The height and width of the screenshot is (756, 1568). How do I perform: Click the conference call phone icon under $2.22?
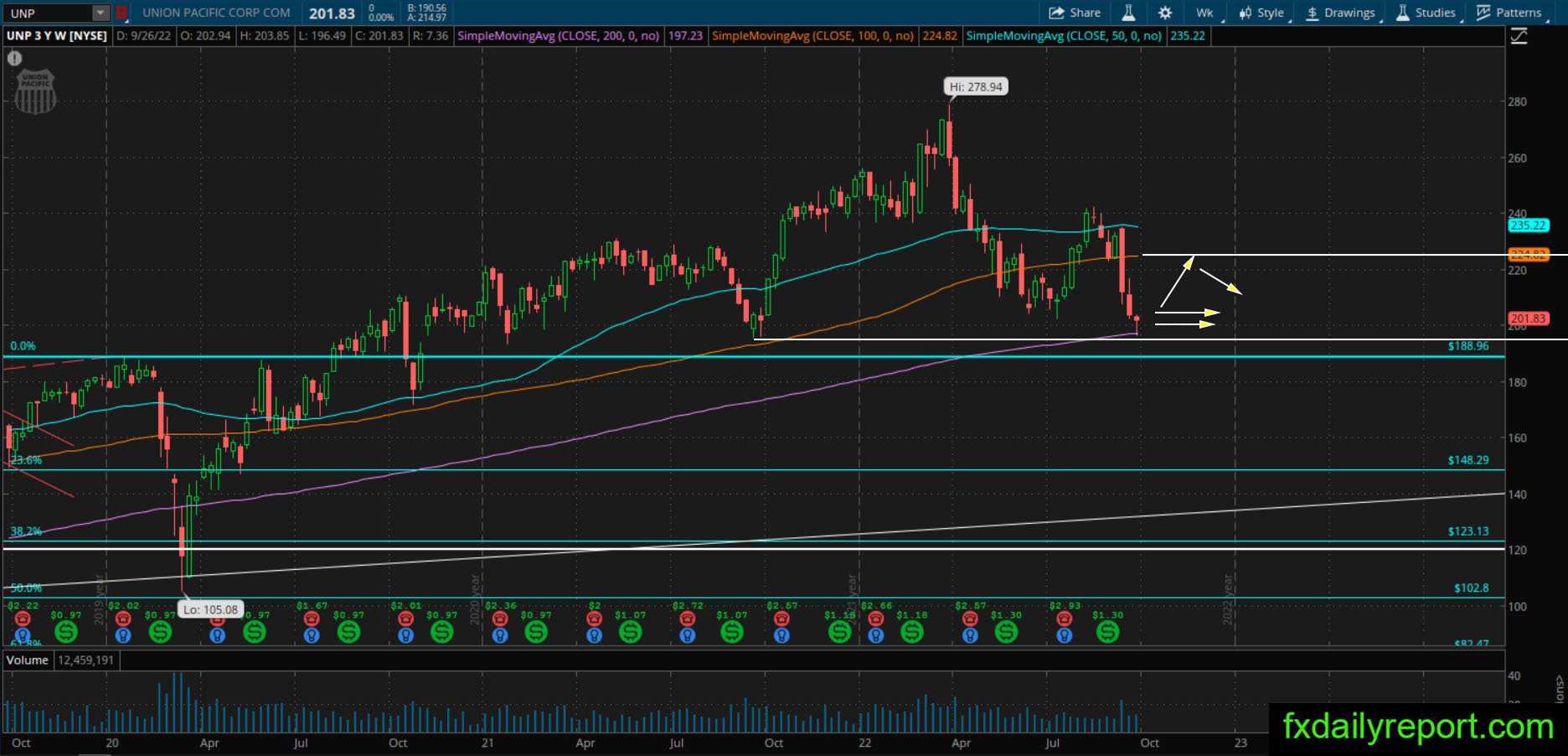(x=23, y=619)
